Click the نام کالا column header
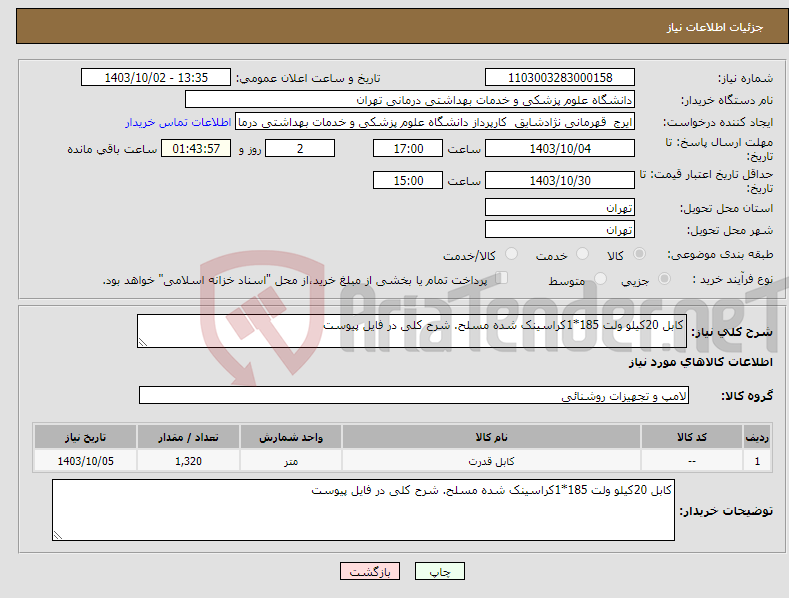Image resolution: width=789 pixels, height=598 pixels. coord(491,437)
